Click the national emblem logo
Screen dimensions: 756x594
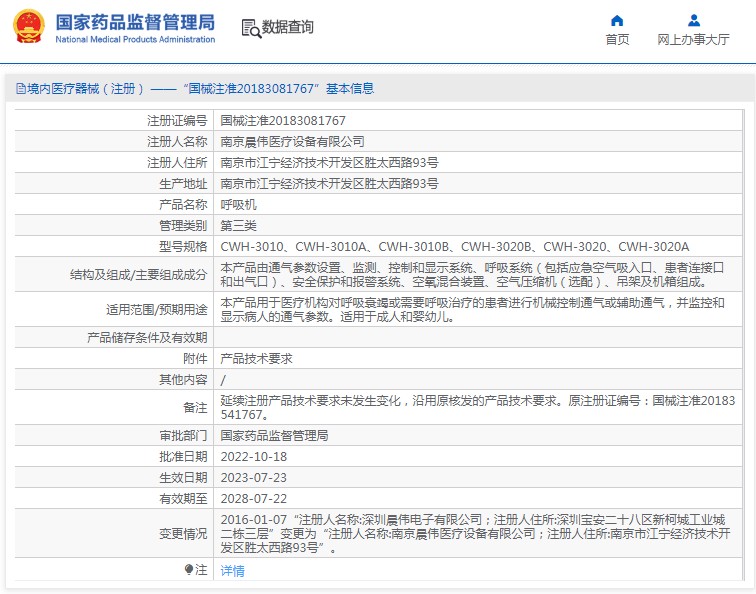(x=29, y=27)
